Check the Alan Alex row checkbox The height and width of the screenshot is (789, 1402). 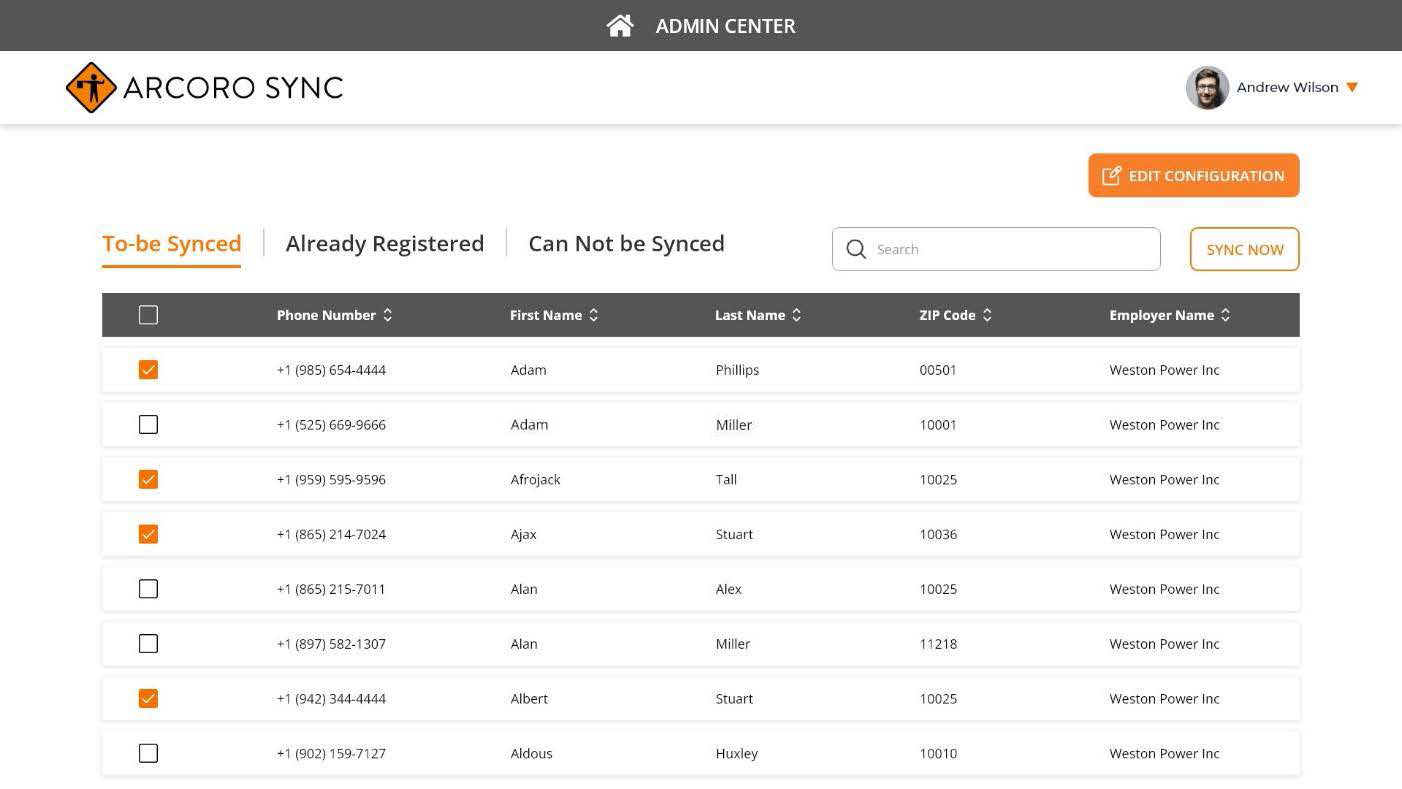coord(148,589)
